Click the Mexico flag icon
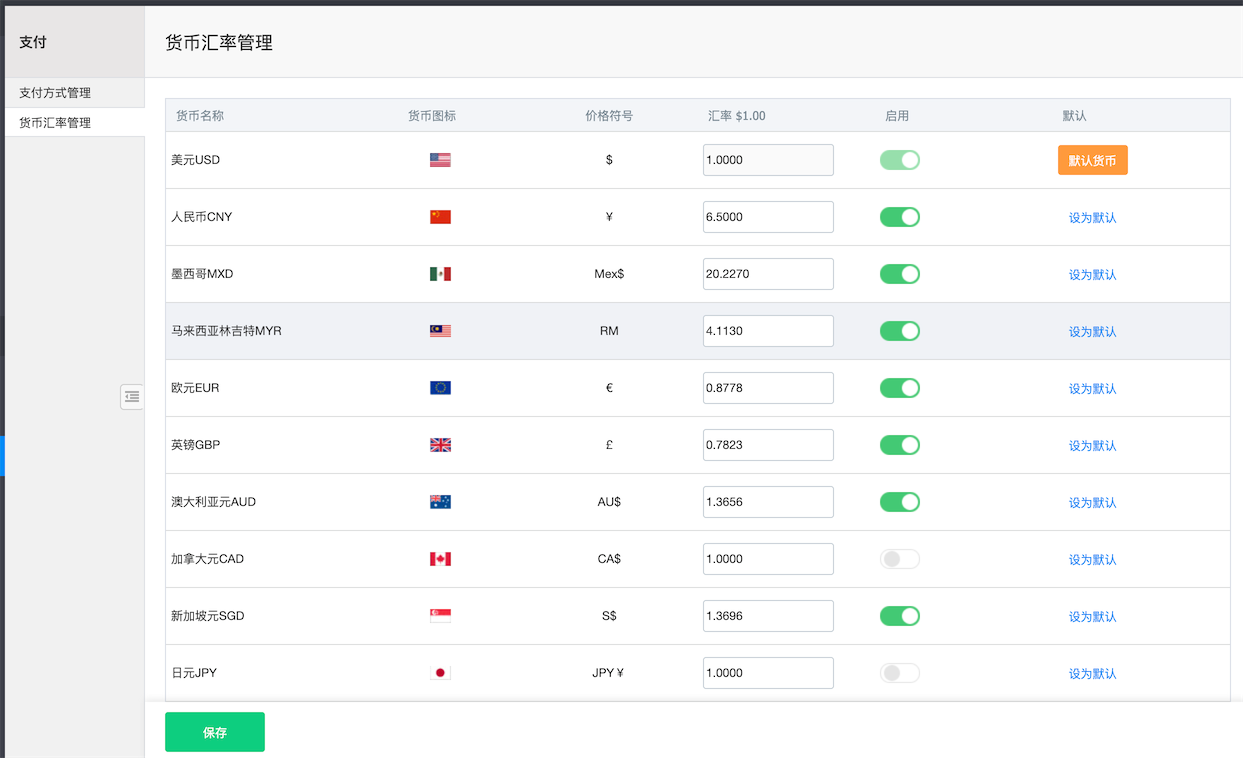Image resolution: width=1243 pixels, height=758 pixels. click(x=440, y=274)
